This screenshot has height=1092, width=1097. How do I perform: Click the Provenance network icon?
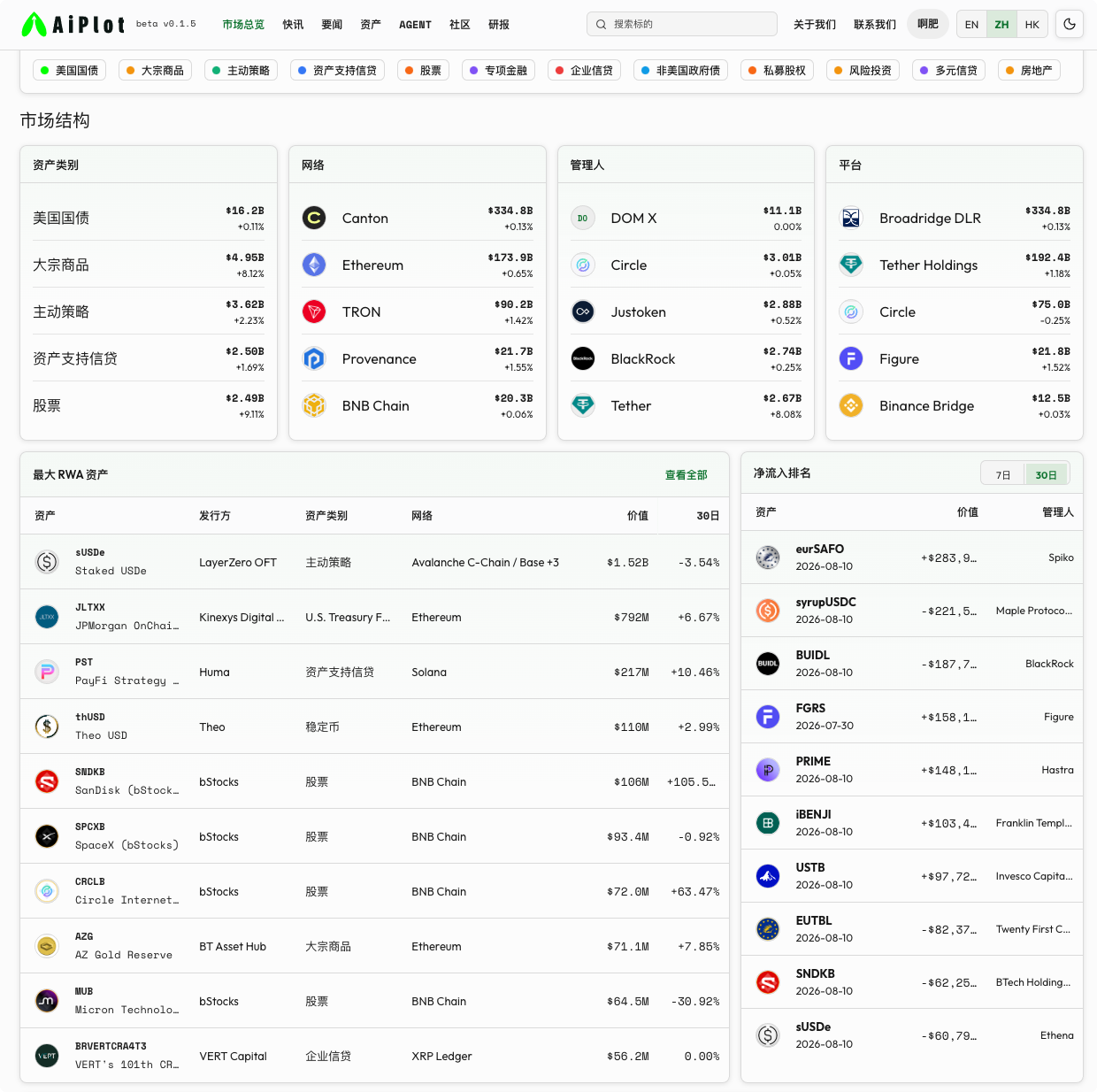314,358
